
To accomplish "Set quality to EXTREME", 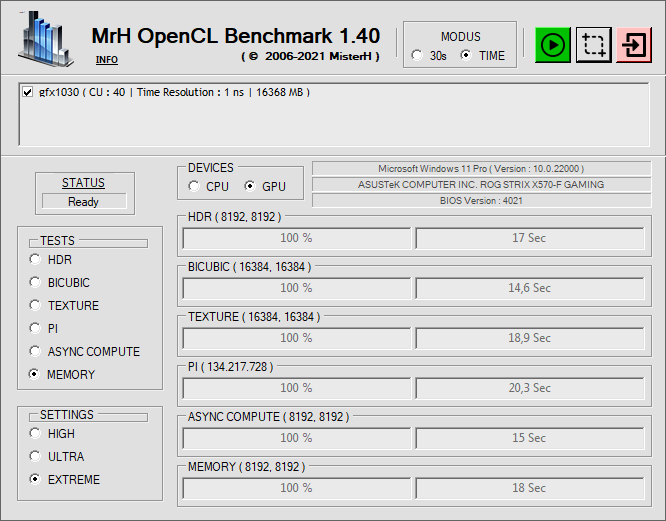I will pos(35,479).
